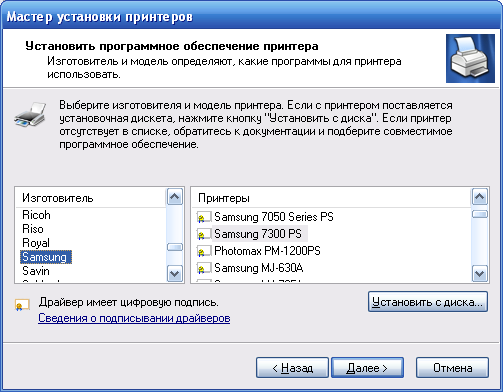Click the manufacturer list's scroll down arrow

coord(174,274)
